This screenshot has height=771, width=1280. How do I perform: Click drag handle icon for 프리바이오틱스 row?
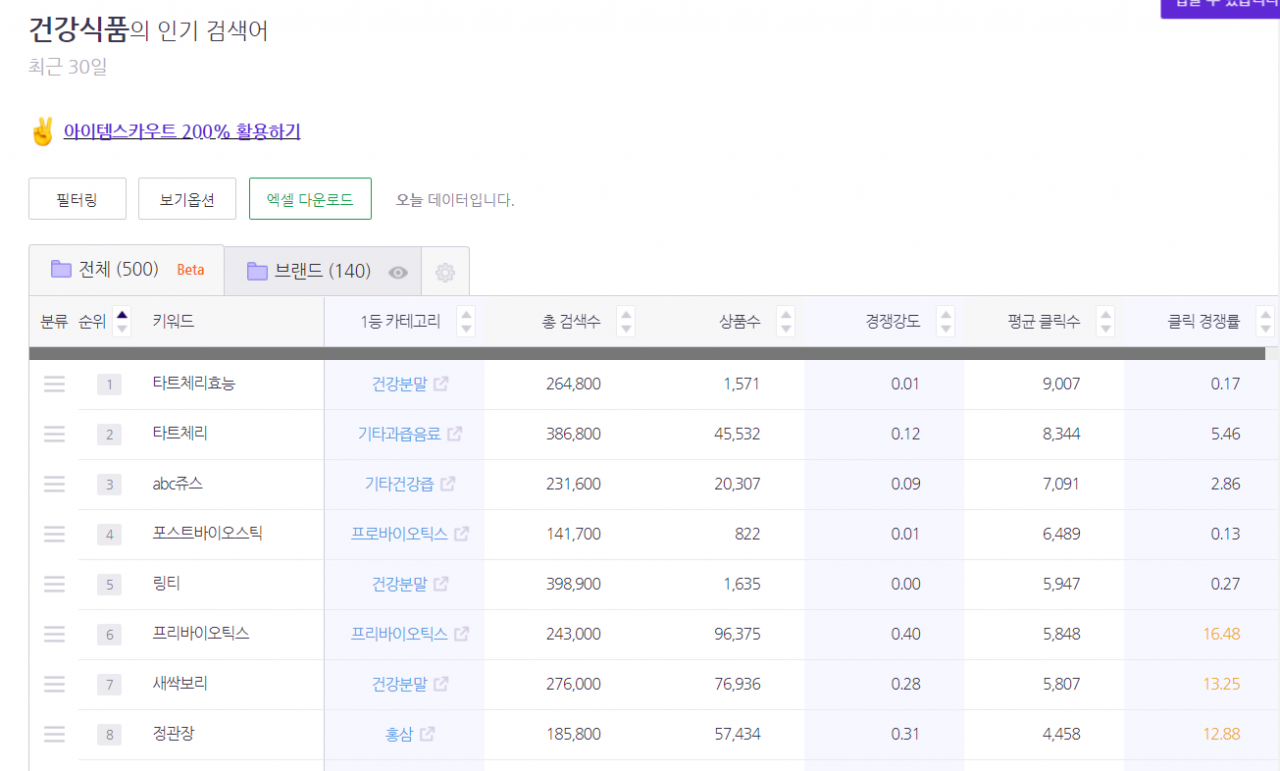54,634
